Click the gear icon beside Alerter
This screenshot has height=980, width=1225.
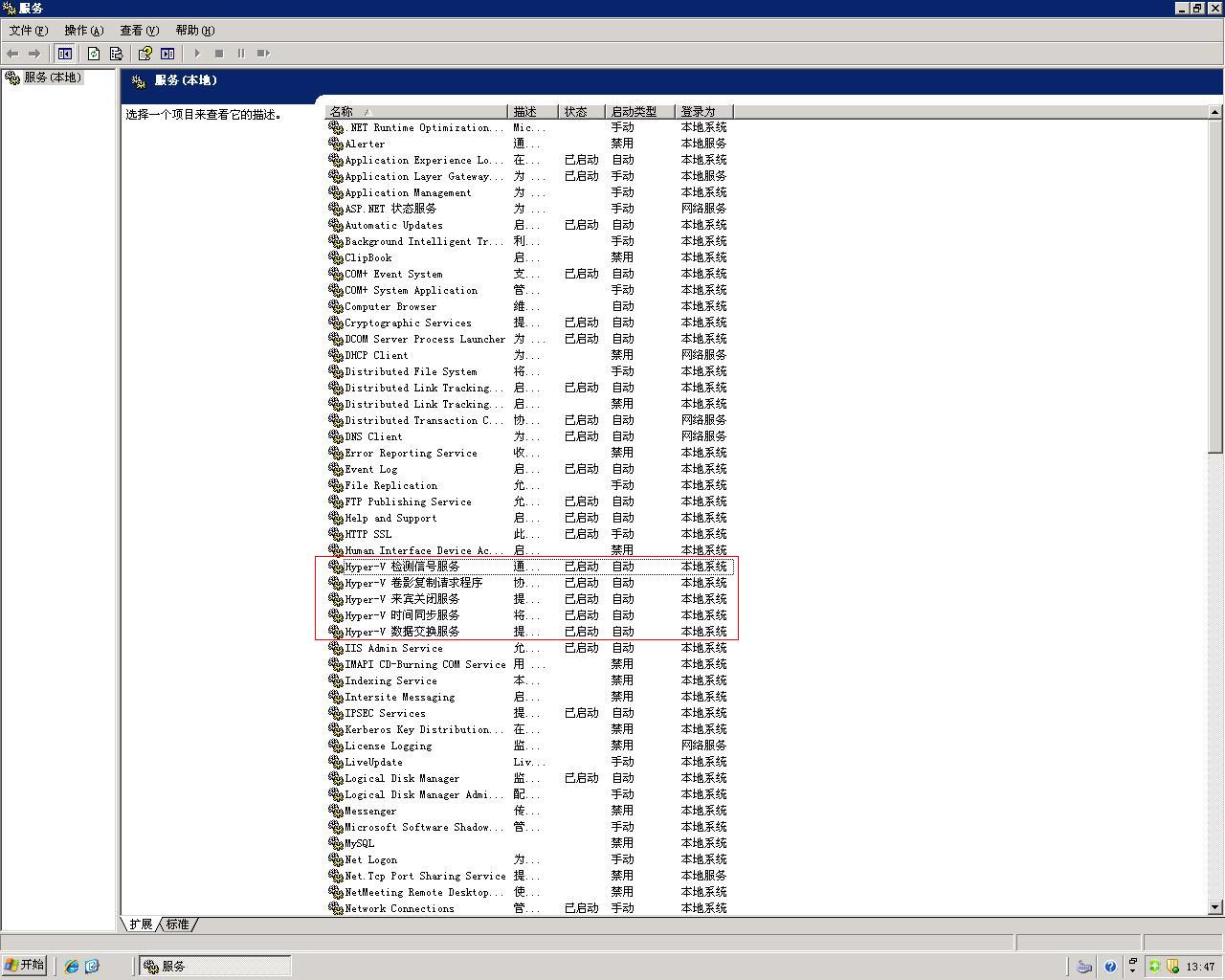click(x=336, y=144)
